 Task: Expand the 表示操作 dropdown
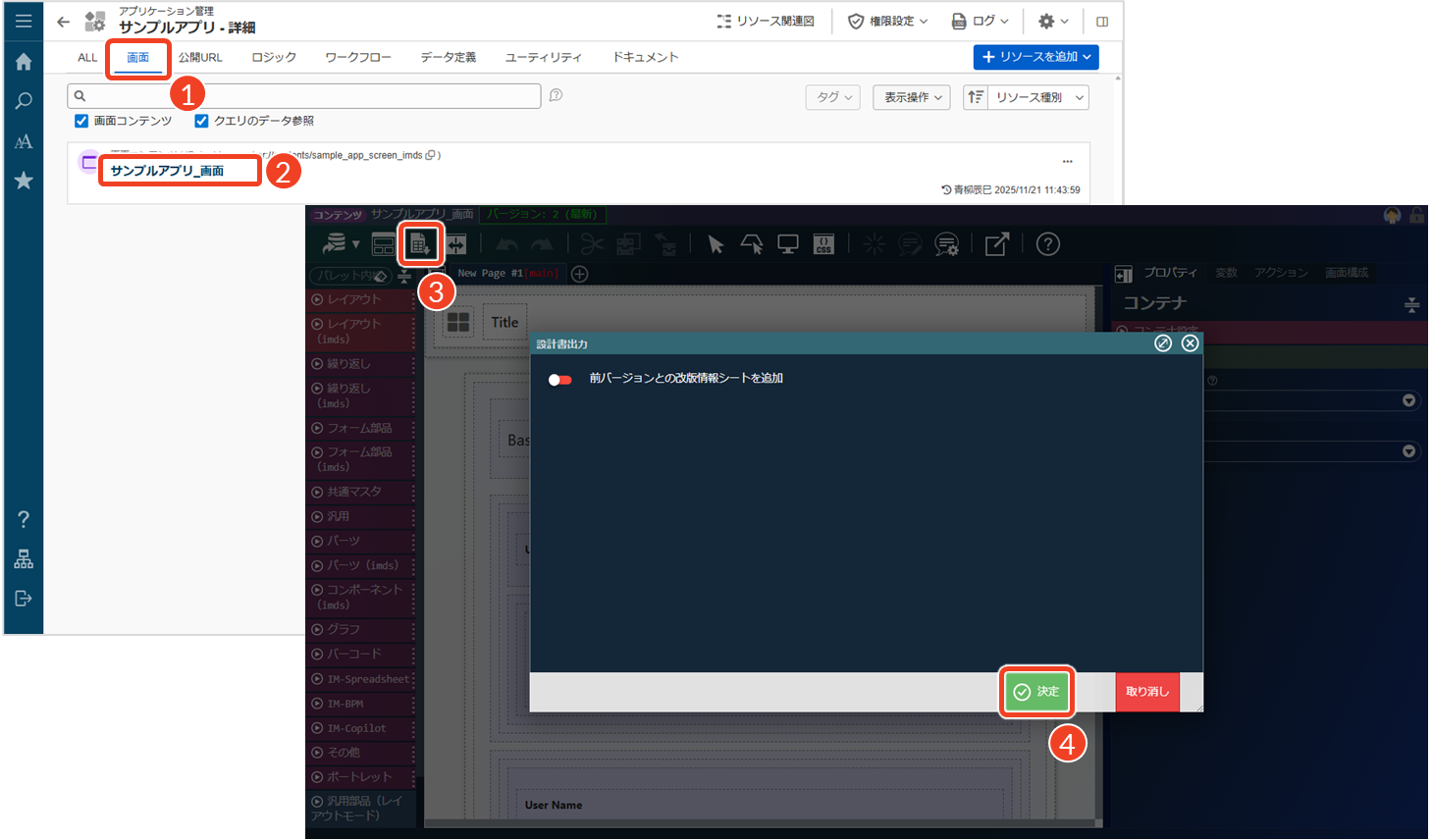click(x=912, y=97)
